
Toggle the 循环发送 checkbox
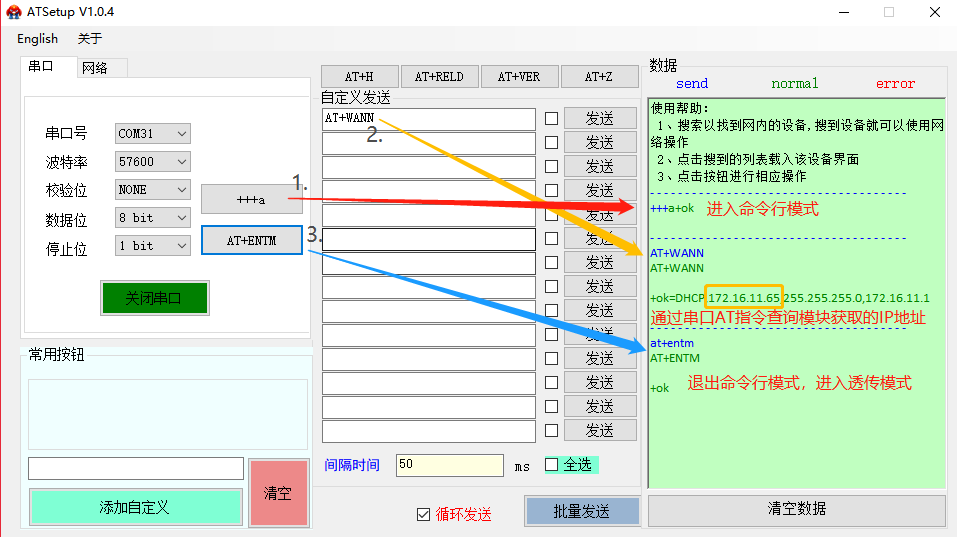click(423, 514)
